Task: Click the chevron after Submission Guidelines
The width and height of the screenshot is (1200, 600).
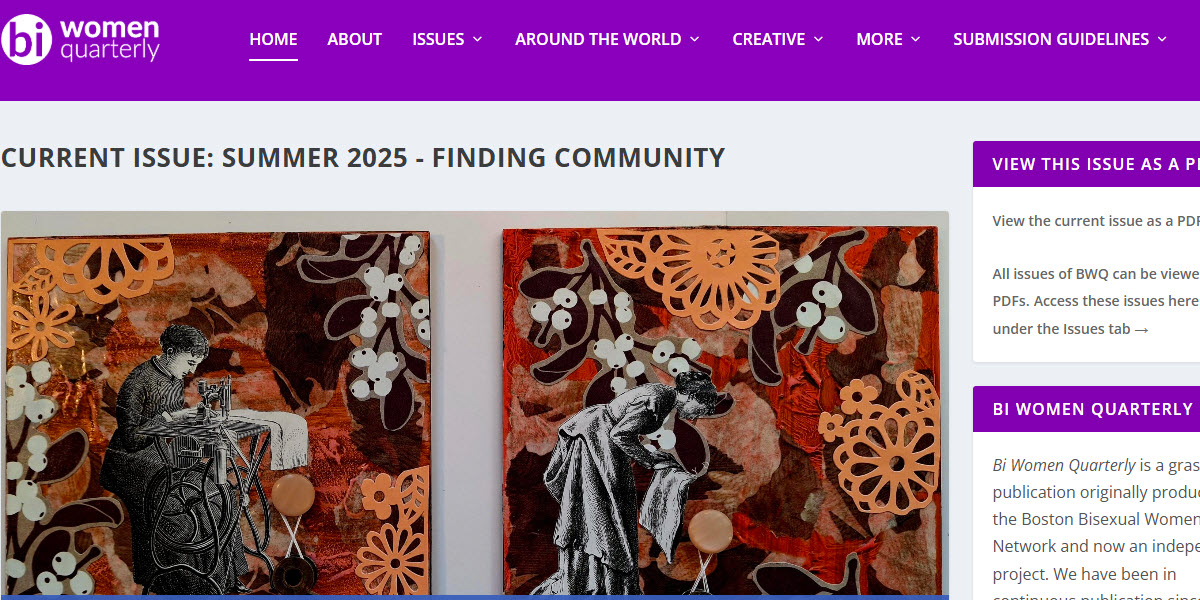Action: tap(1162, 39)
